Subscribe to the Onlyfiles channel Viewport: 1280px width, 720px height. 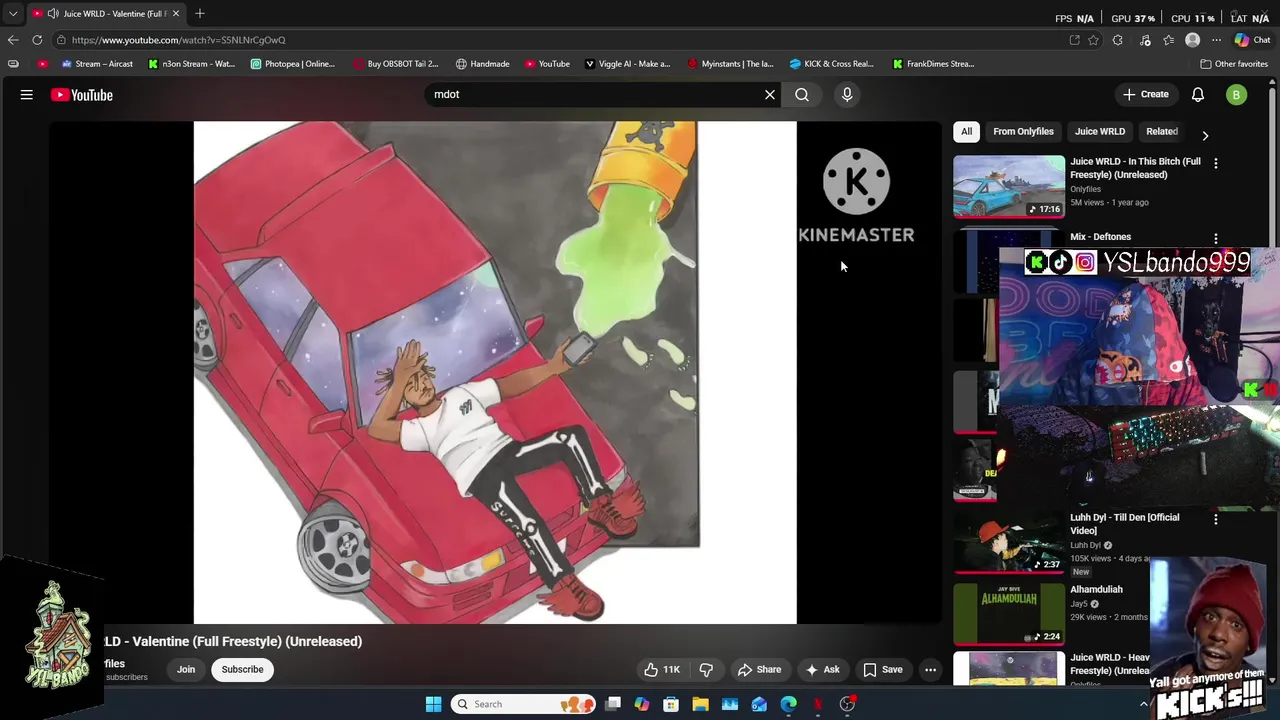click(242, 670)
